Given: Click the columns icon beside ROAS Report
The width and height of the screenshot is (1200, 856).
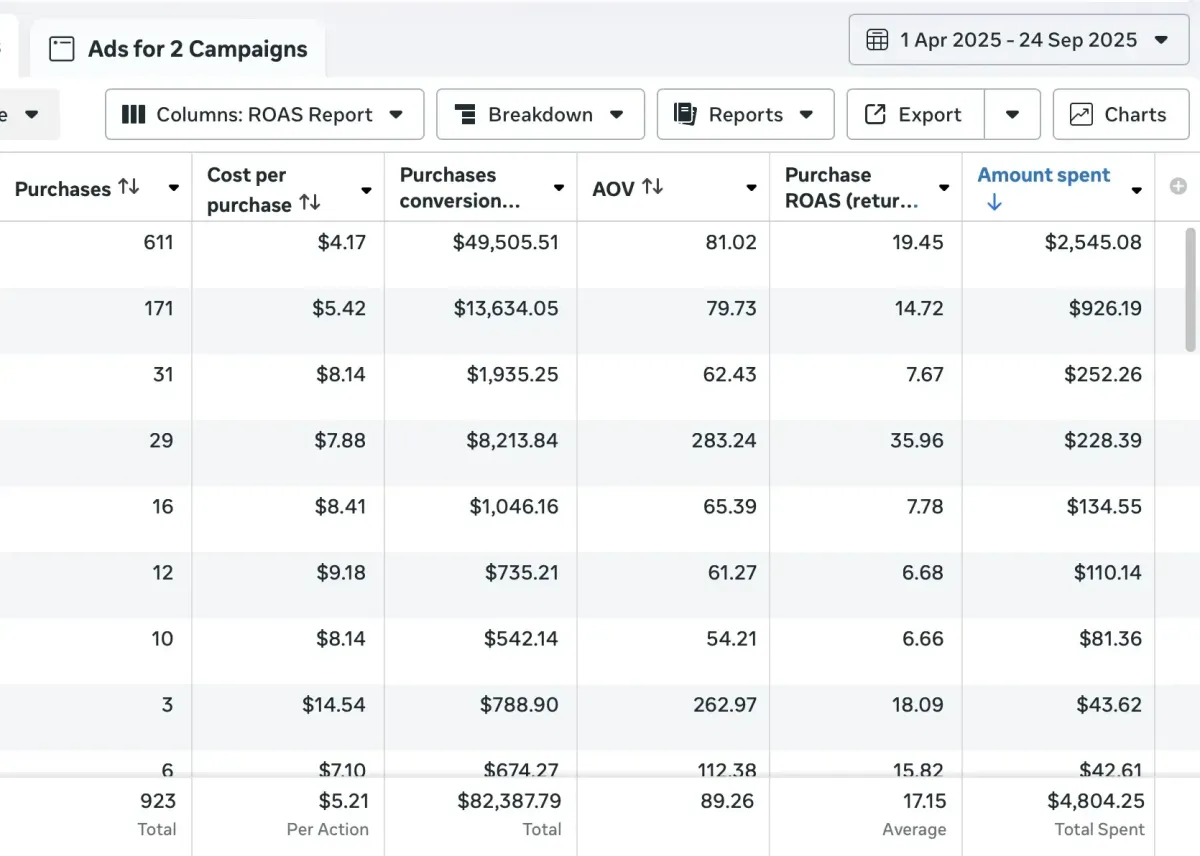Looking at the screenshot, I should pos(133,115).
